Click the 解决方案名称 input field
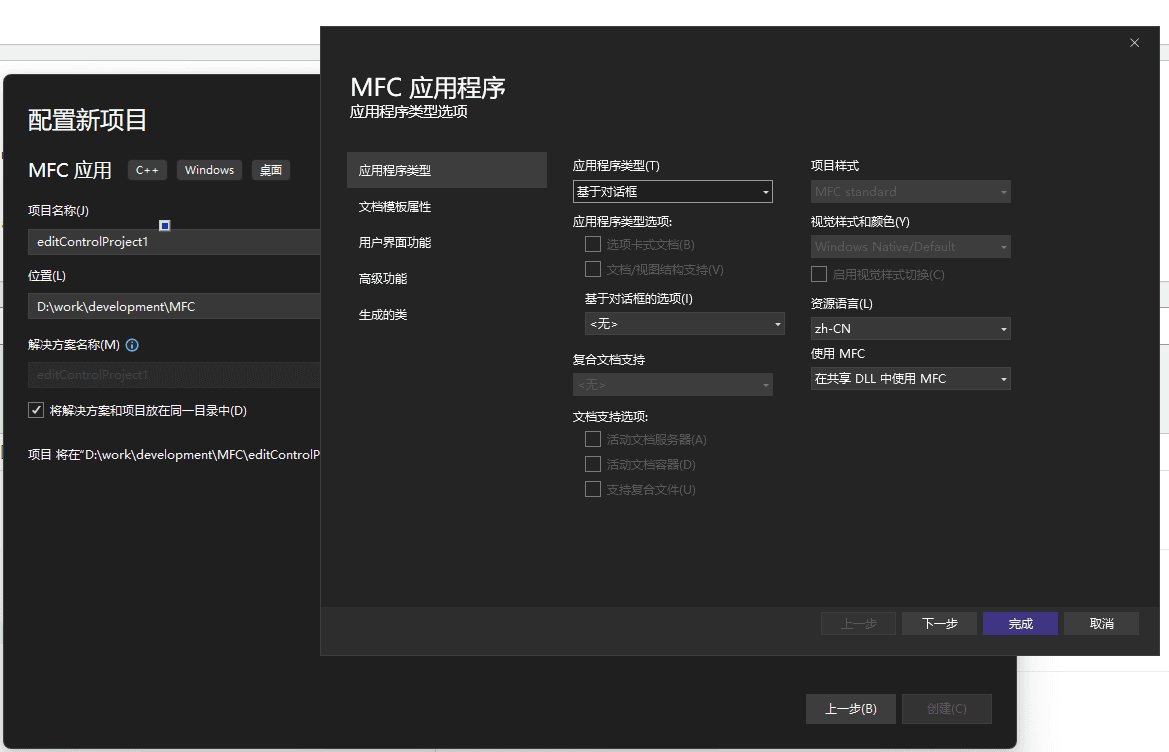 [174, 375]
